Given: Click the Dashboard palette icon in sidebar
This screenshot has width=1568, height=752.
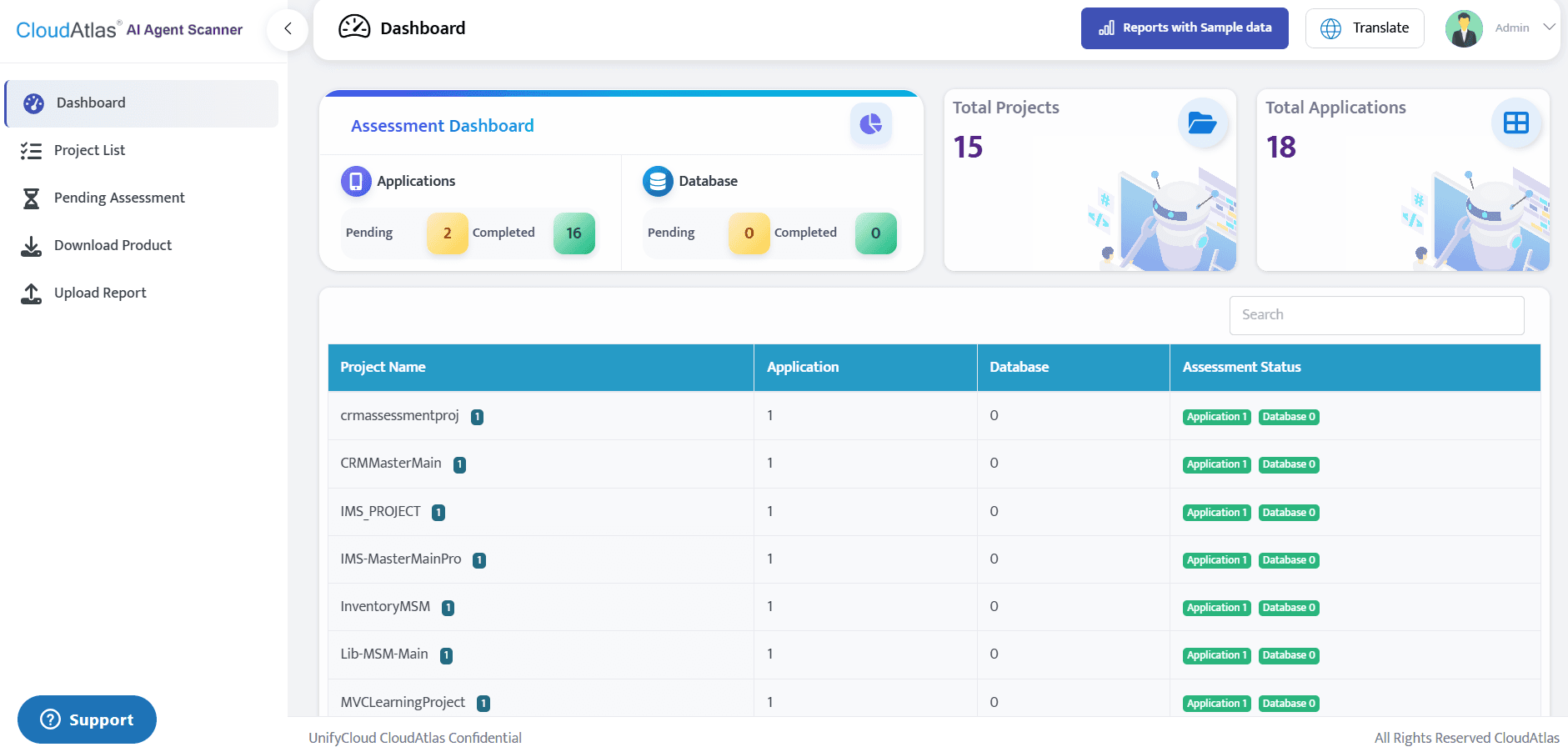Looking at the screenshot, I should coord(33,103).
